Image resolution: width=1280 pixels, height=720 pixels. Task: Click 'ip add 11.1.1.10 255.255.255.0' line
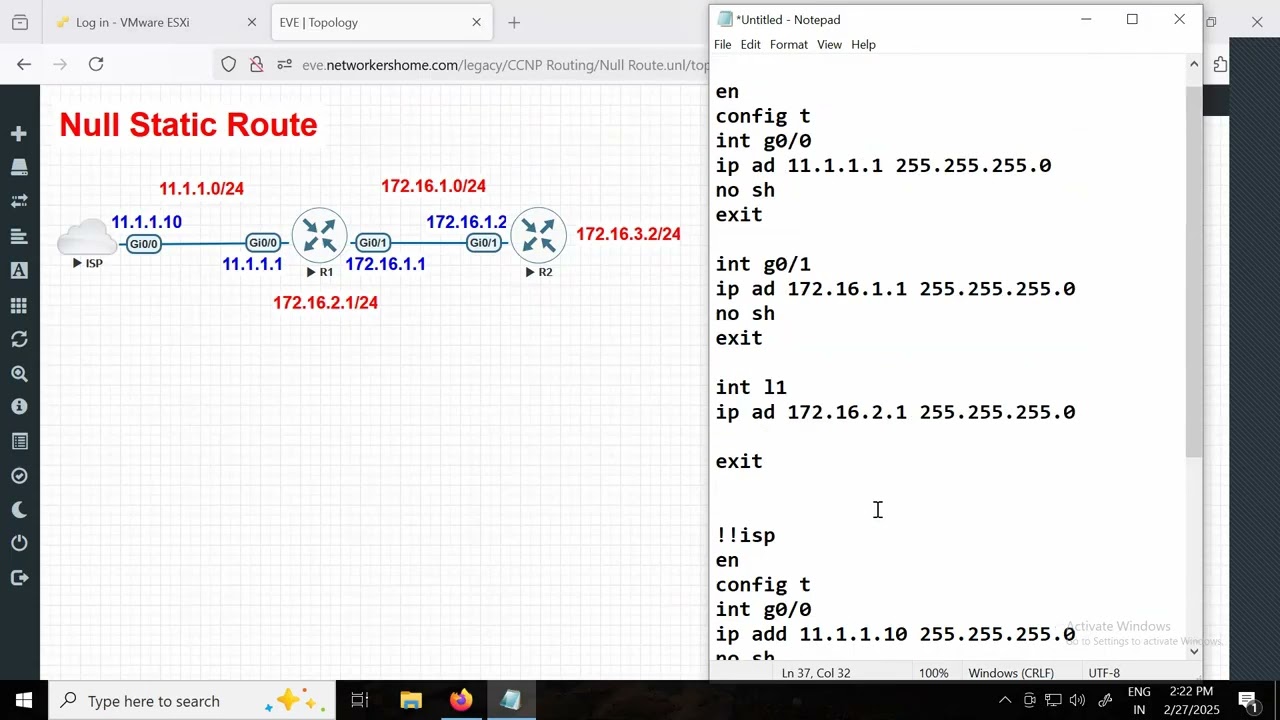(x=895, y=634)
